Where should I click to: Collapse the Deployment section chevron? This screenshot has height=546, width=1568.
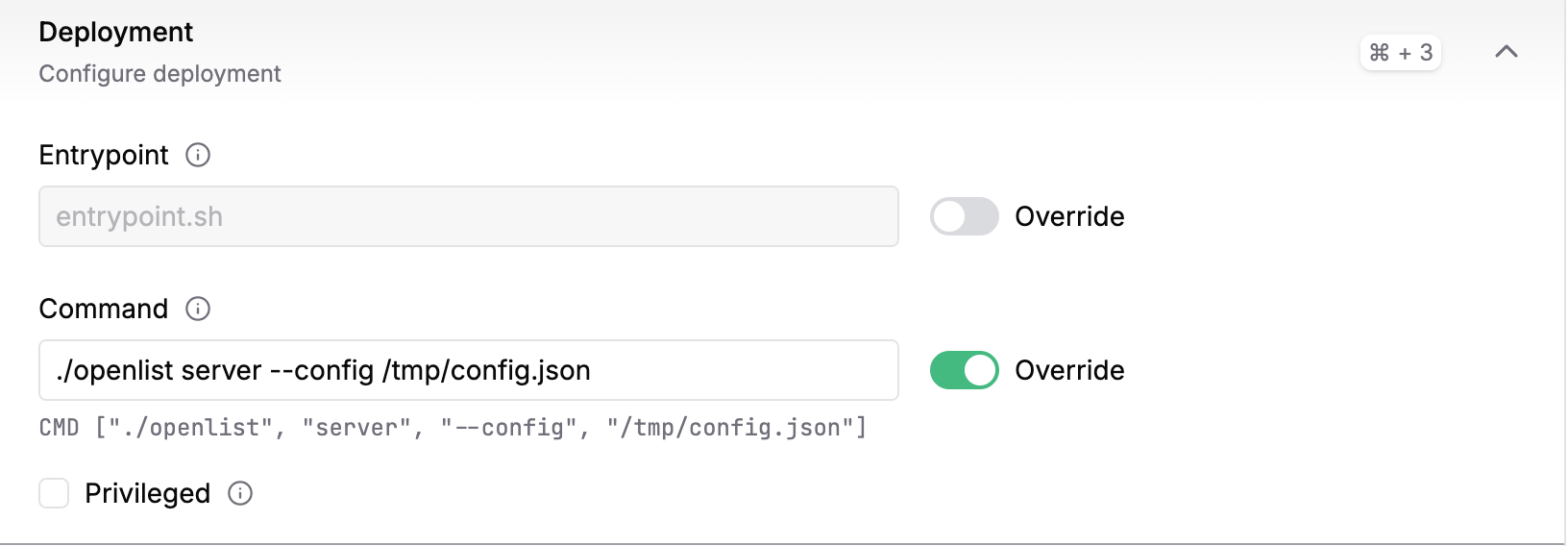click(1507, 52)
